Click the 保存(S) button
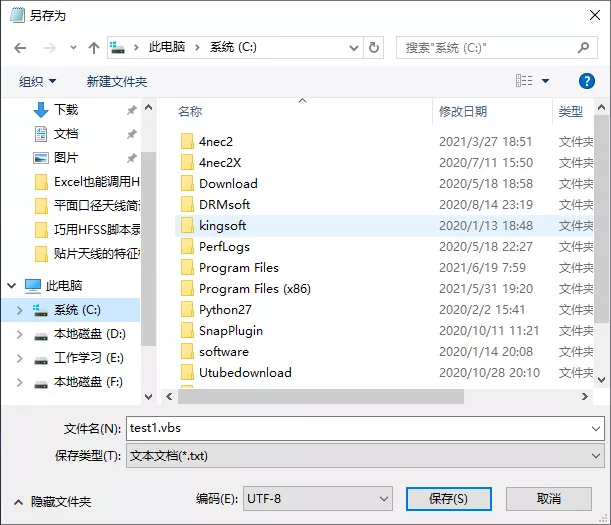The height and width of the screenshot is (525, 611). pyautogui.click(x=449, y=498)
